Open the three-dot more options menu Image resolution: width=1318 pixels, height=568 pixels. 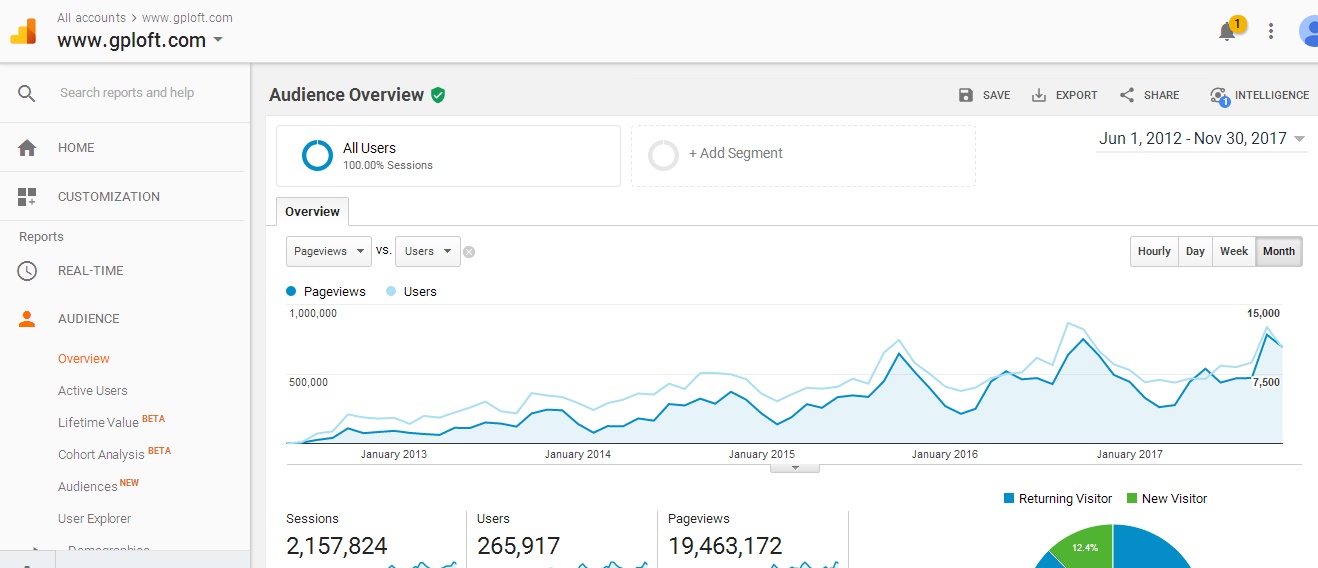point(1271,31)
